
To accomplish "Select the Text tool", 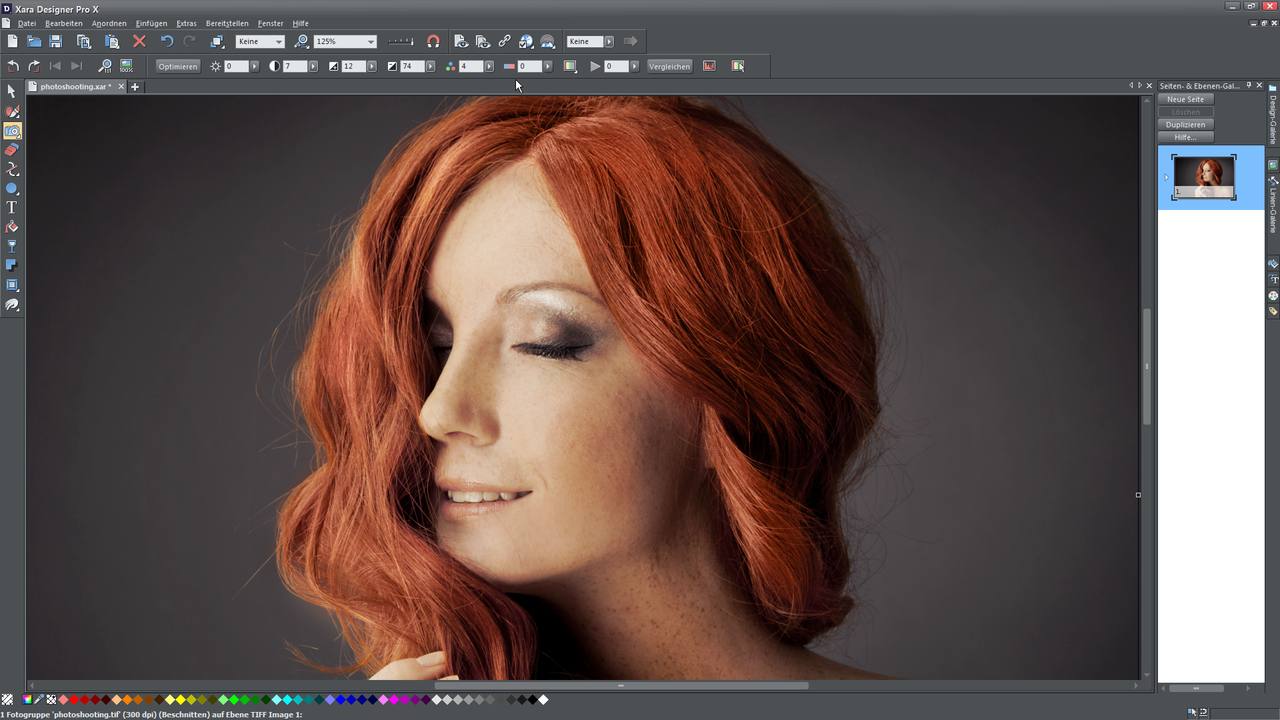I will click(12, 207).
